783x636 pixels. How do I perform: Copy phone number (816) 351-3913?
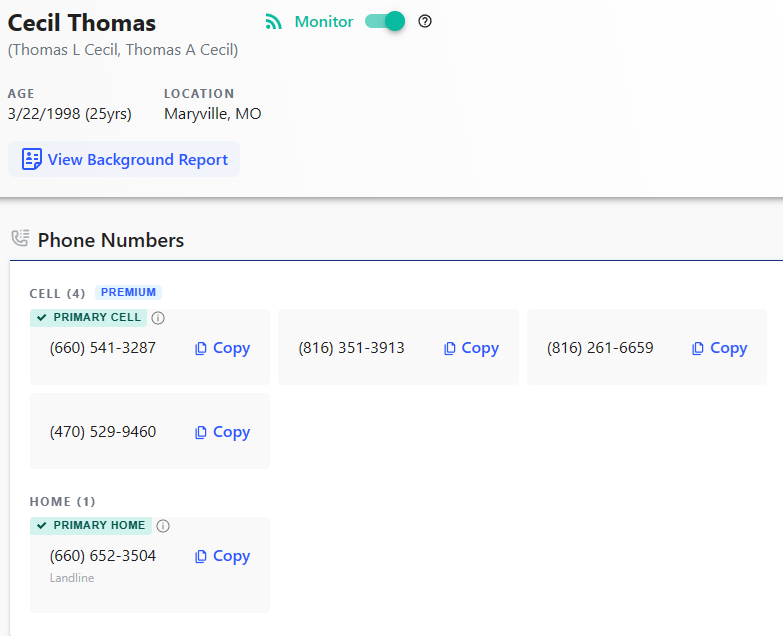tap(471, 348)
